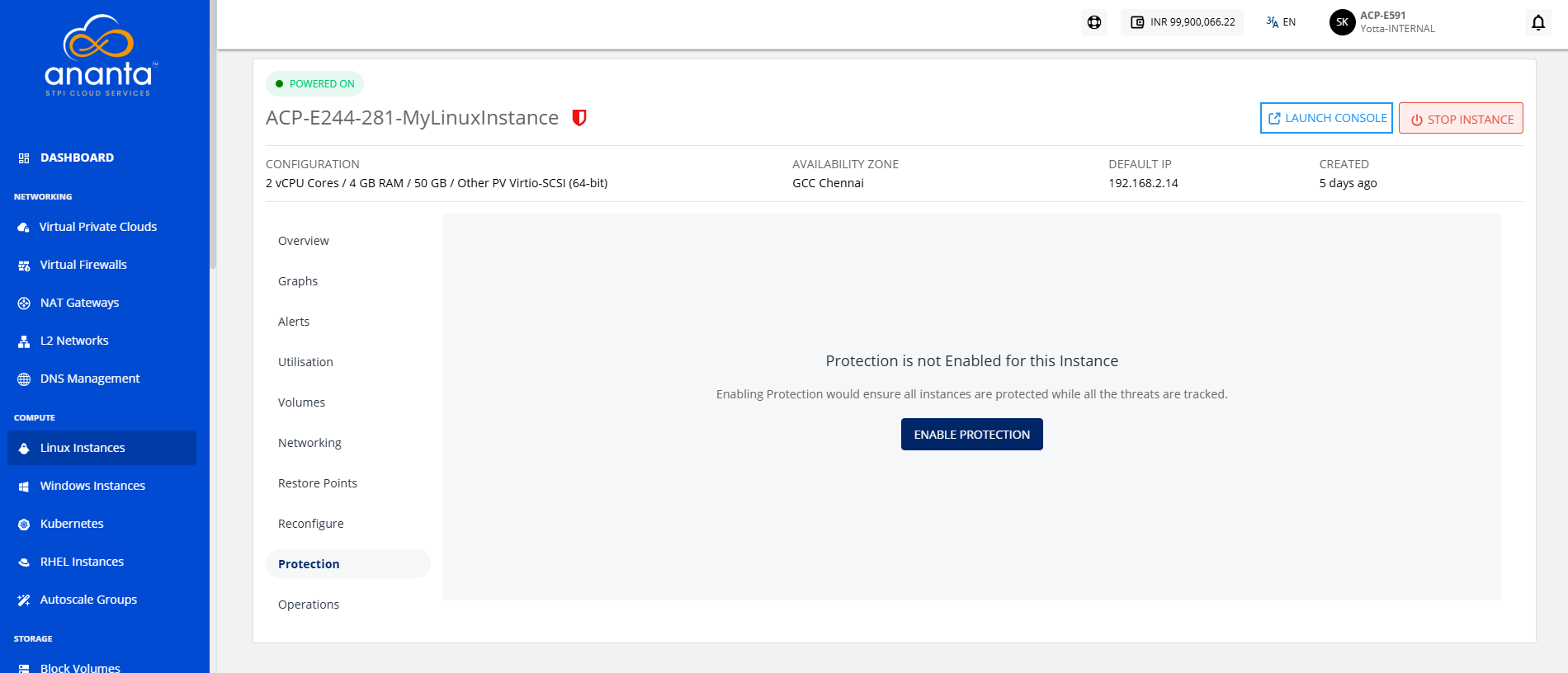
Task: Open the support help icon
Action: click(1094, 22)
